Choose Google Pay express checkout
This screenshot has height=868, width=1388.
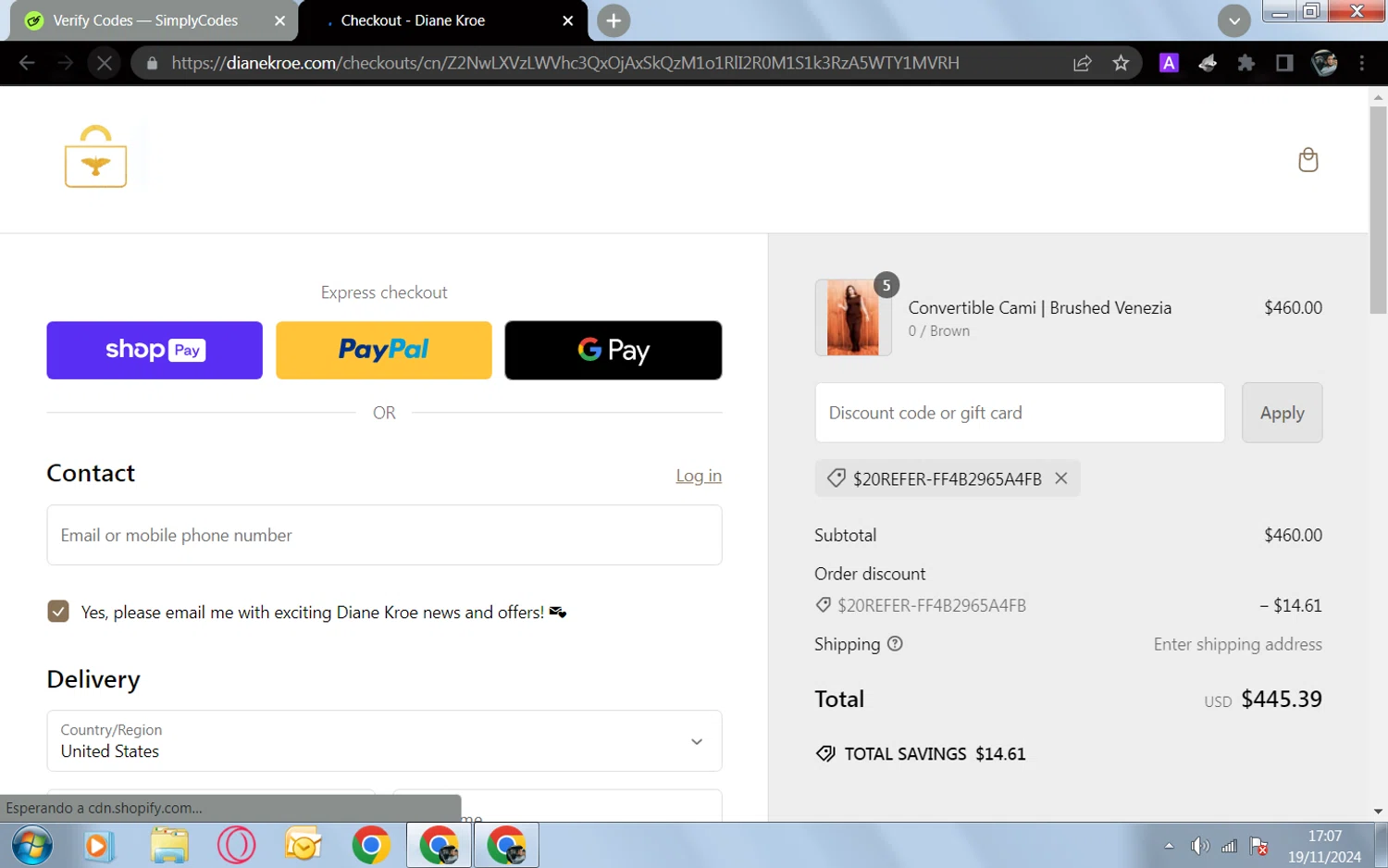tap(613, 350)
